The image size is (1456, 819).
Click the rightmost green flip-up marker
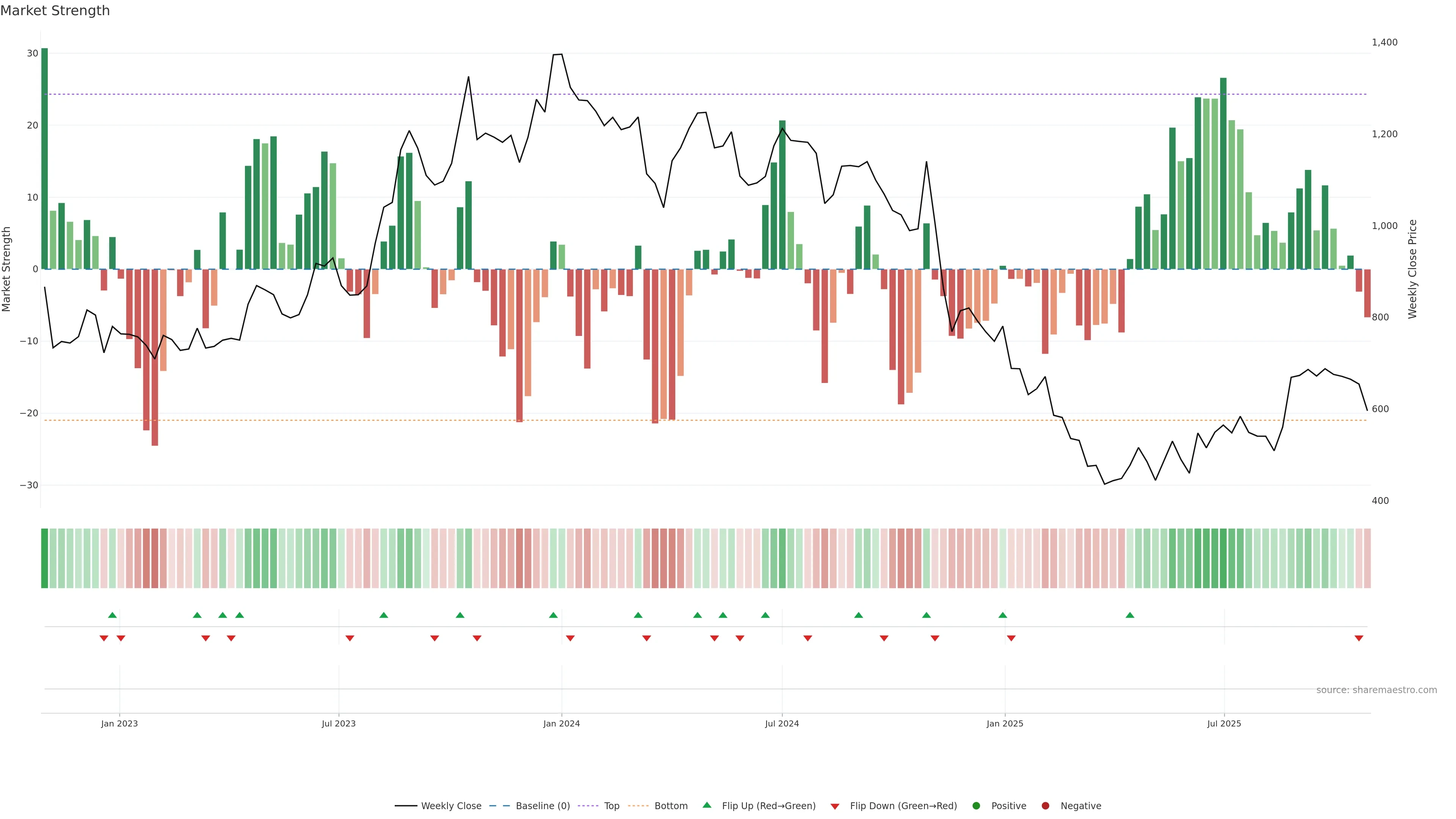click(1130, 615)
